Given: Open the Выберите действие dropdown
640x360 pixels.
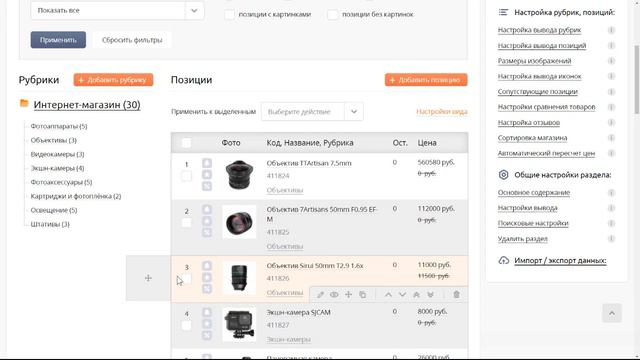Looking at the screenshot, I should (x=312, y=111).
